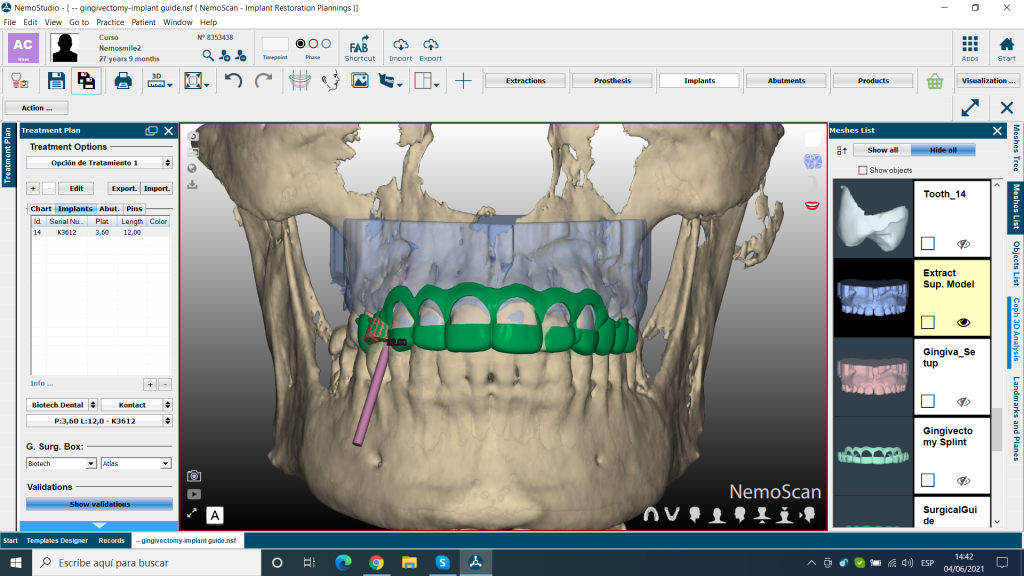Select the black Phase radio button
This screenshot has width=1024, height=576.
[300, 44]
